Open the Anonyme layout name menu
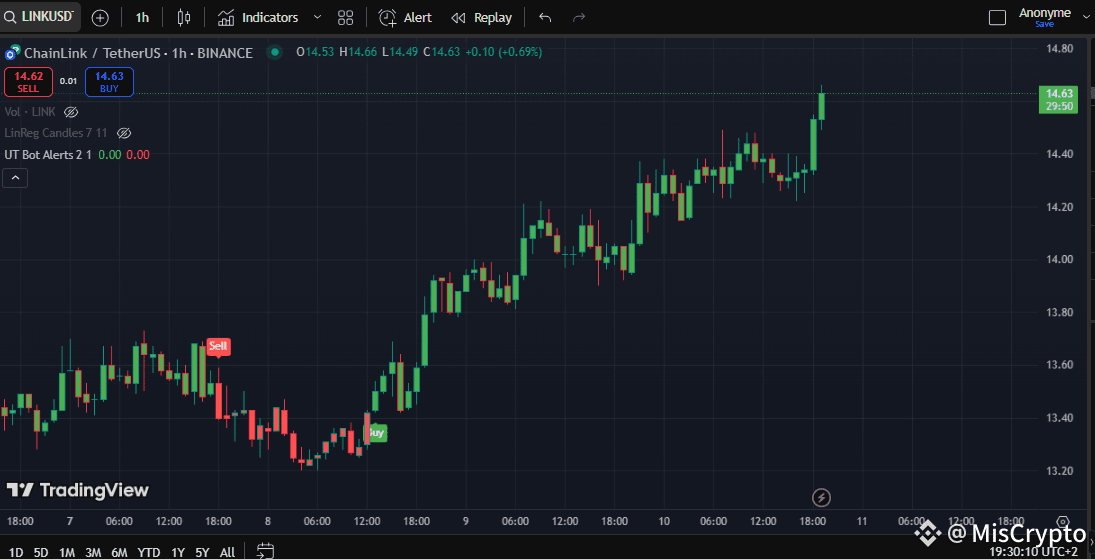This screenshot has width=1095, height=559. [x=1045, y=13]
